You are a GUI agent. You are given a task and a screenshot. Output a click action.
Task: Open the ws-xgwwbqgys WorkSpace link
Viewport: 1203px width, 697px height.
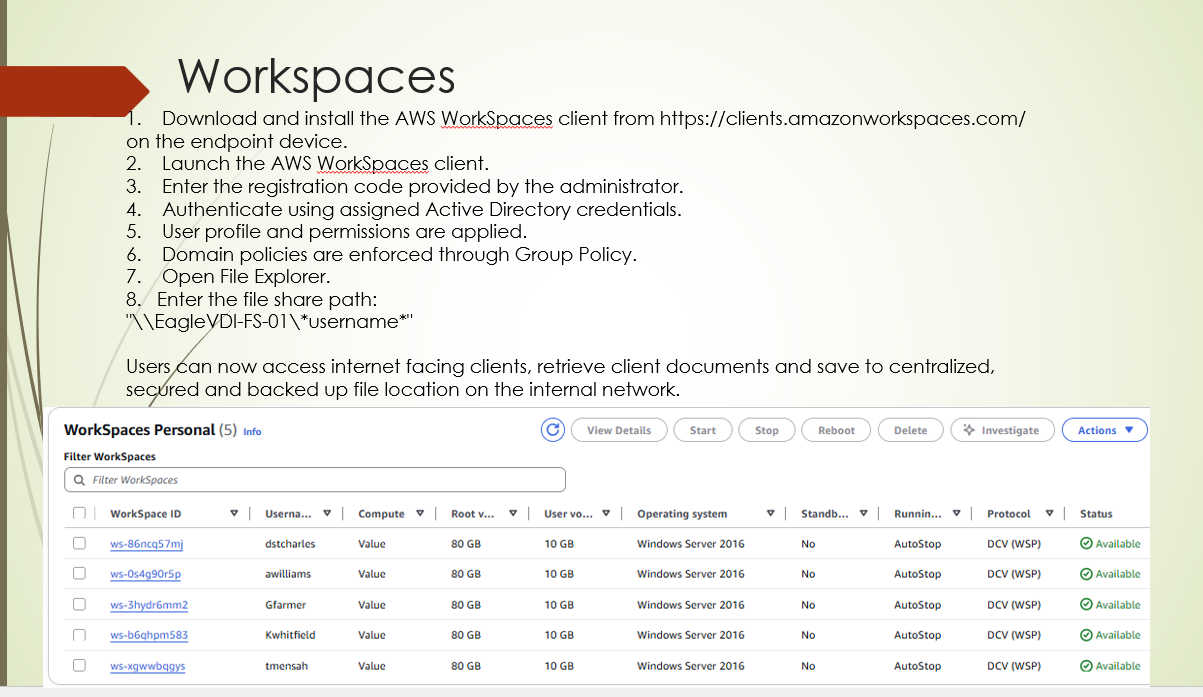coord(148,666)
